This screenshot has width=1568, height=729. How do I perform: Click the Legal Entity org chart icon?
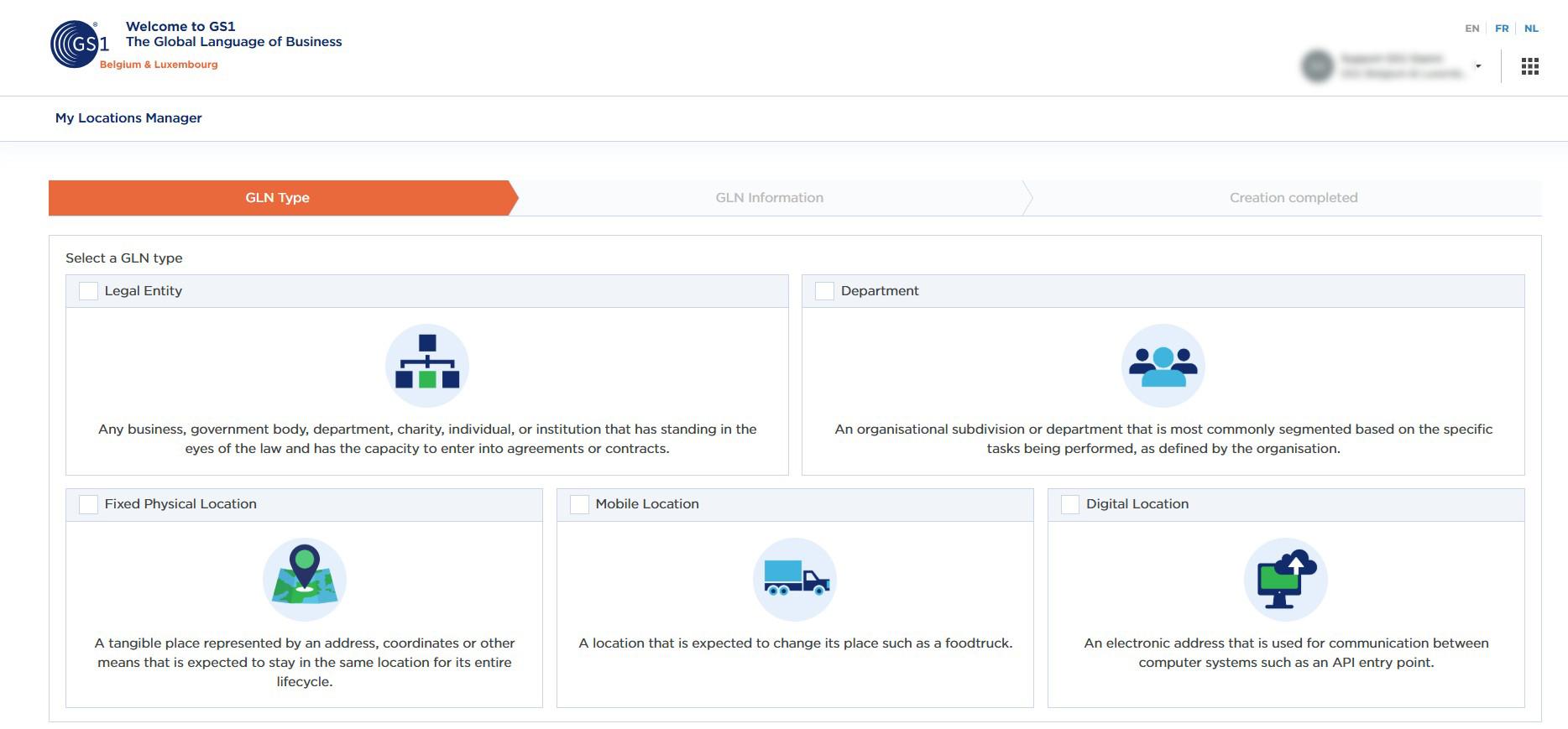coord(426,366)
